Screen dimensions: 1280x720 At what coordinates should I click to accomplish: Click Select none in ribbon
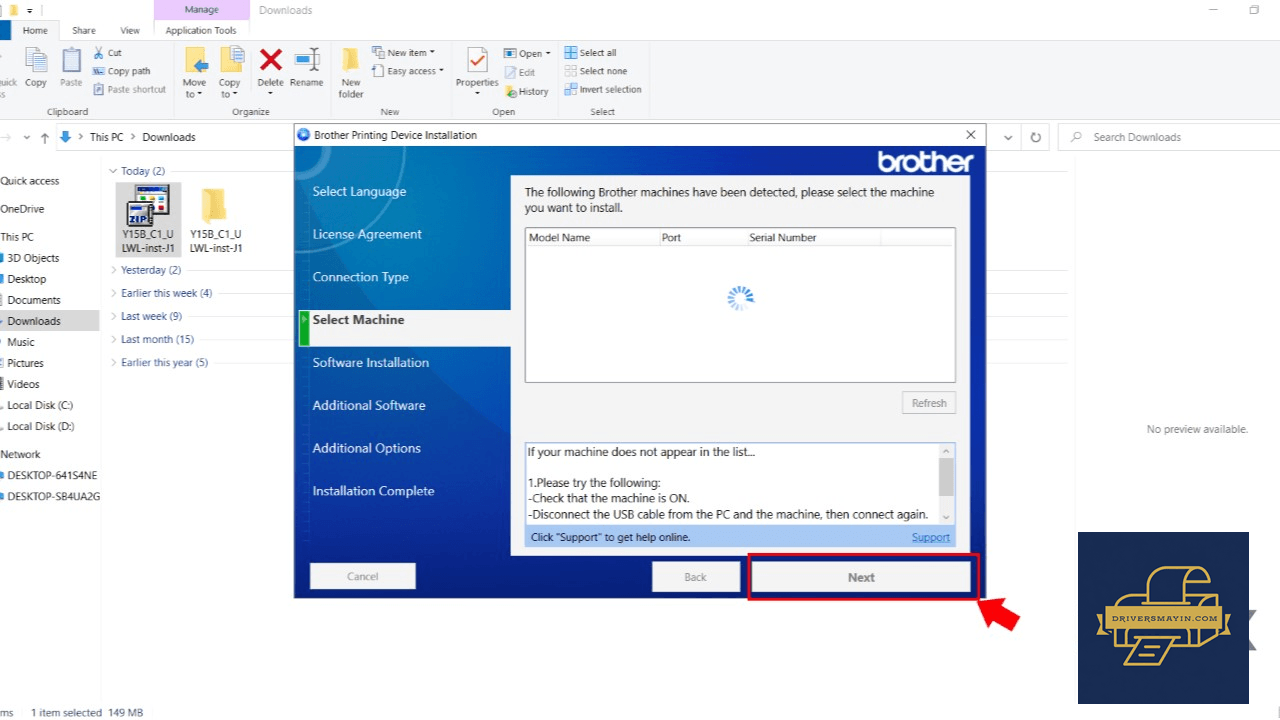click(x=595, y=71)
